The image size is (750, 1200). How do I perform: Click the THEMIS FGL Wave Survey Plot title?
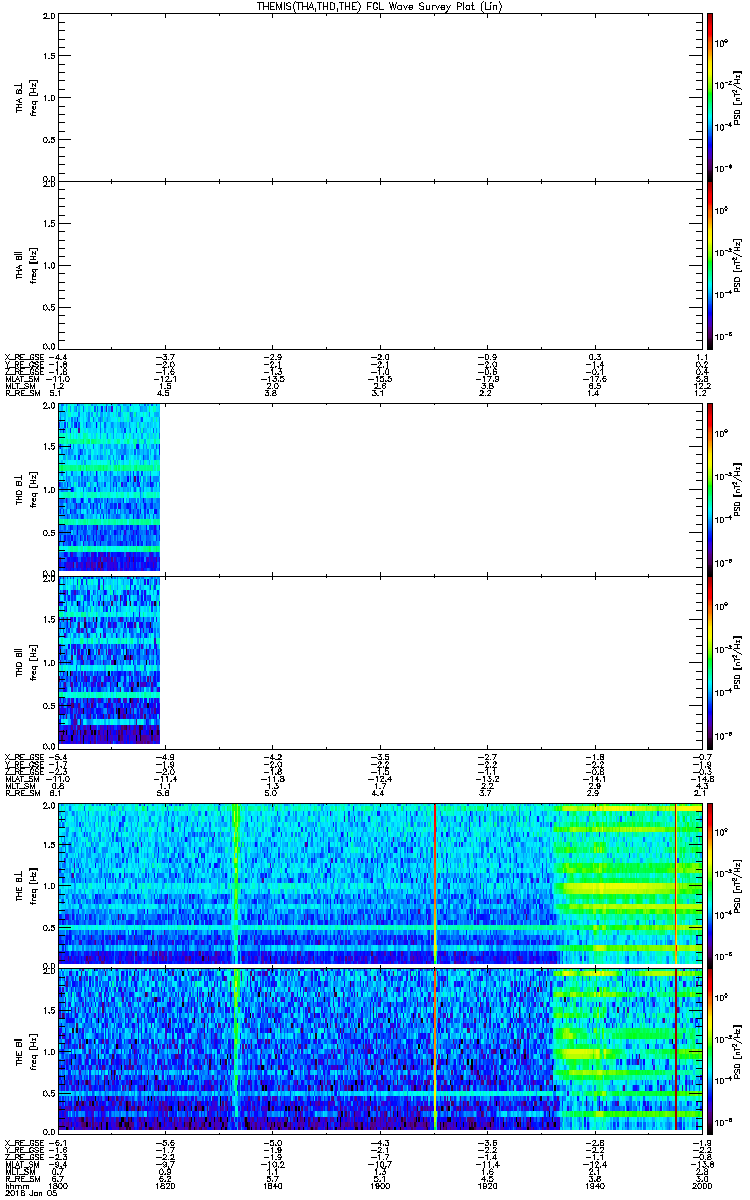tap(380, 6)
